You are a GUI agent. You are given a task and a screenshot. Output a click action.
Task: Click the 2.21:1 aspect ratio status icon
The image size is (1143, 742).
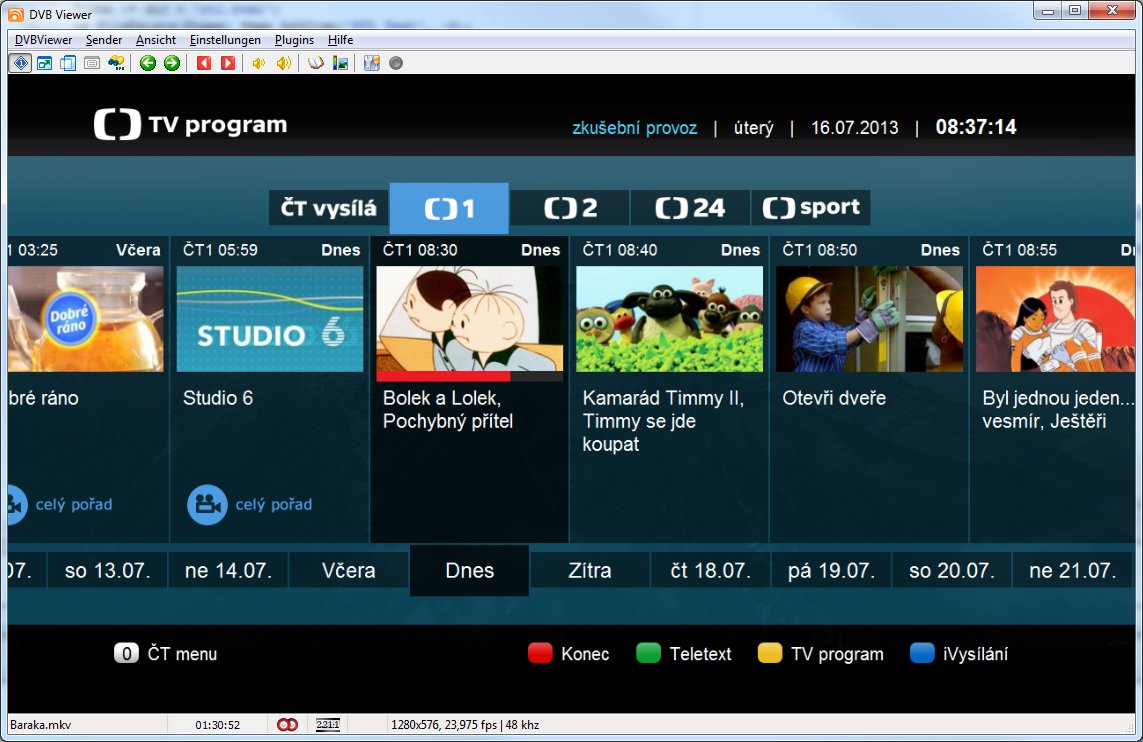pyautogui.click(x=328, y=725)
